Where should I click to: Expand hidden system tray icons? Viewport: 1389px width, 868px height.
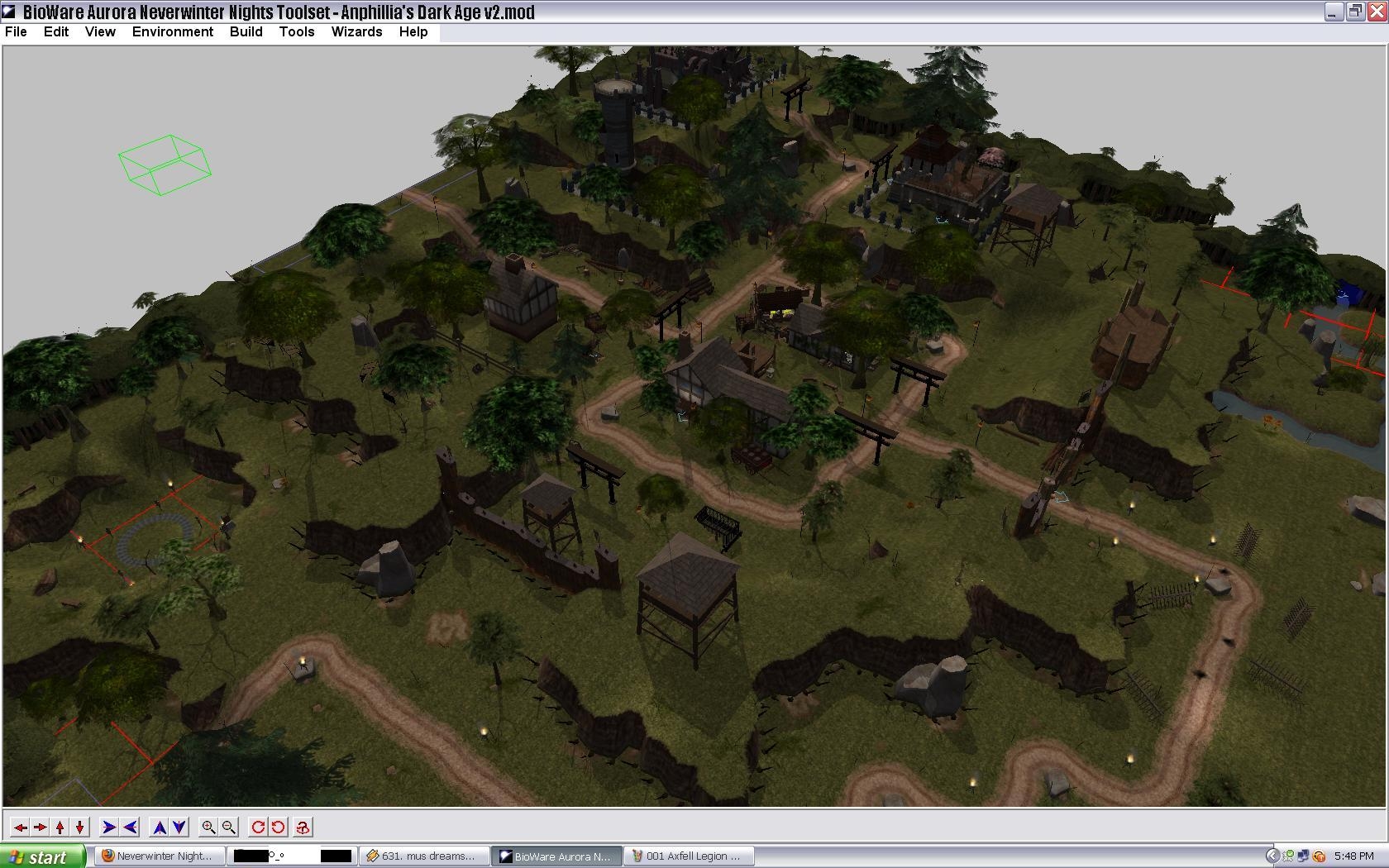1272,856
